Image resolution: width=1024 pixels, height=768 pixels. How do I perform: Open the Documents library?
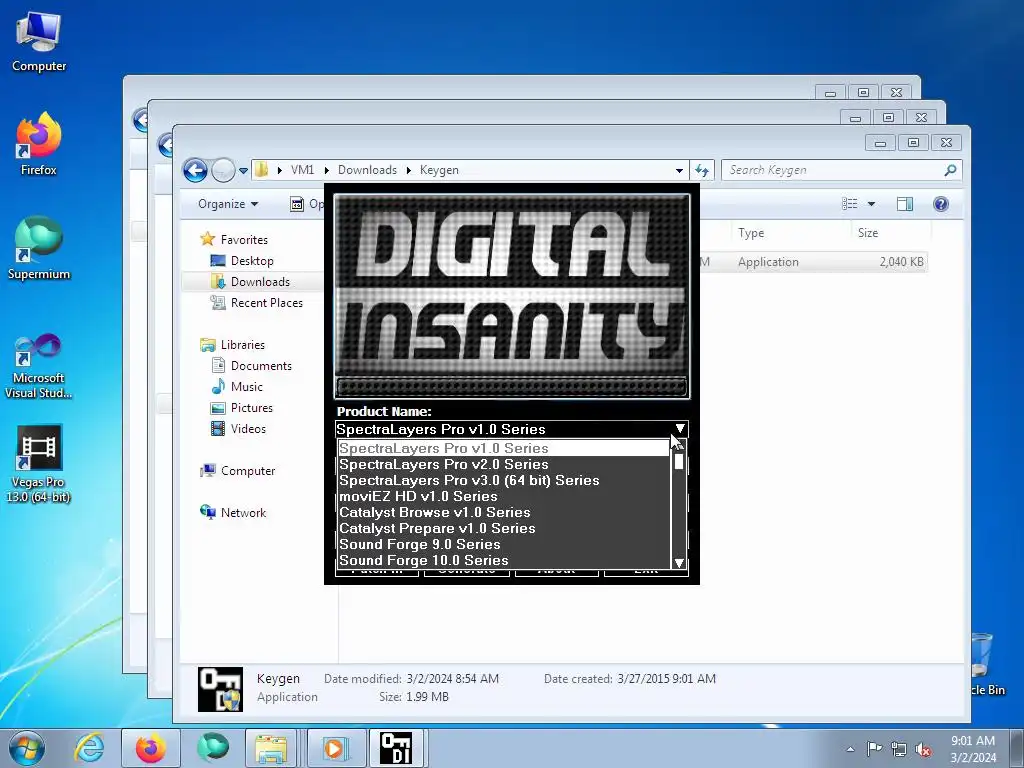pyautogui.click(x=261, y=366)
